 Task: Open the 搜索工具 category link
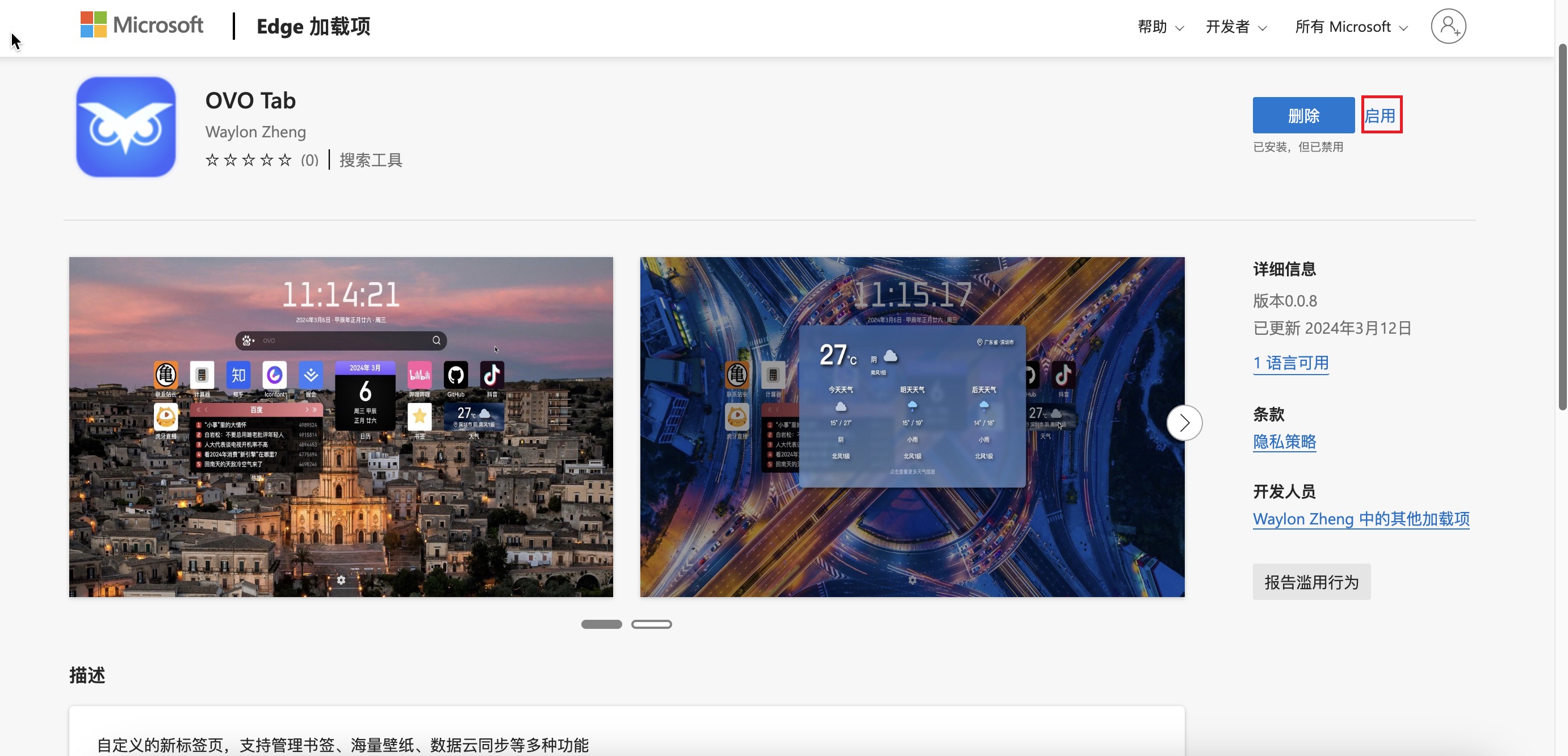coord(370,160)
